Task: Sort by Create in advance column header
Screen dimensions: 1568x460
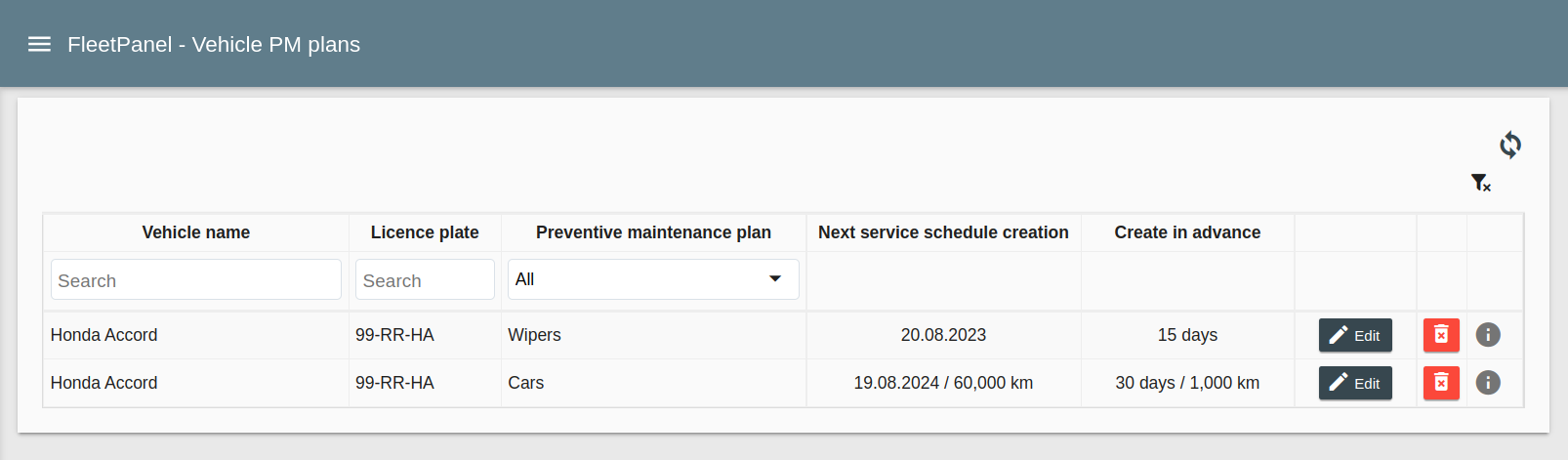Action: coord(1187,232)
